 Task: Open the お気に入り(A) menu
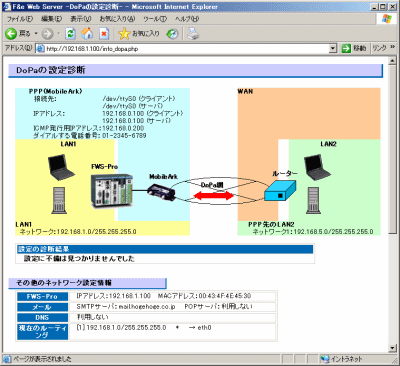[x=117, y=19]
